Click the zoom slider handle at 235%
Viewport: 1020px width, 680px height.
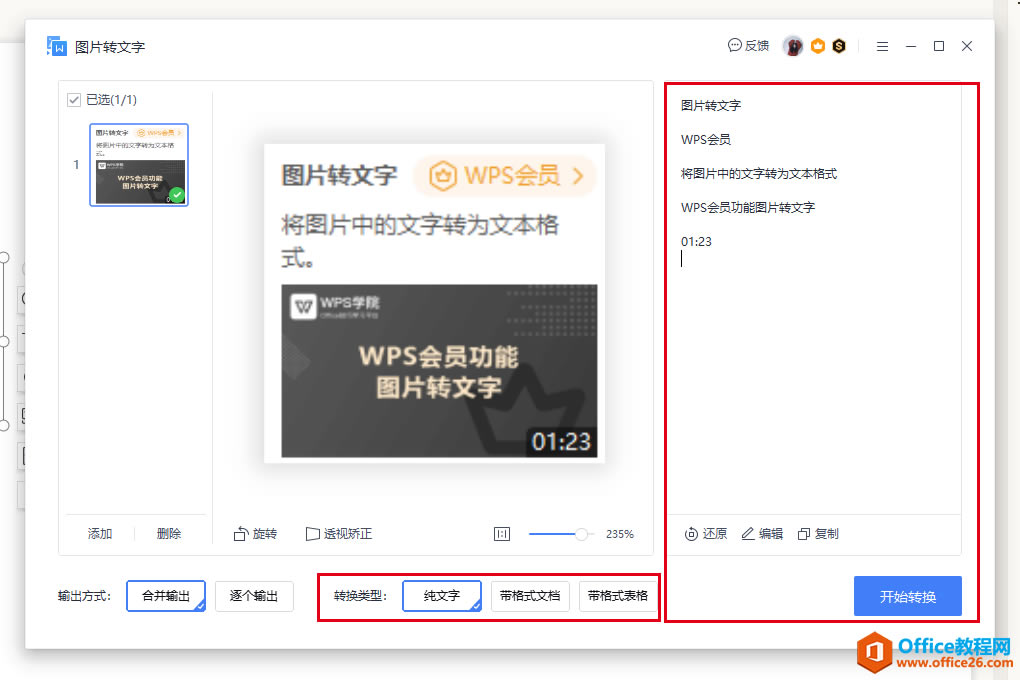[x=582, y=534]
